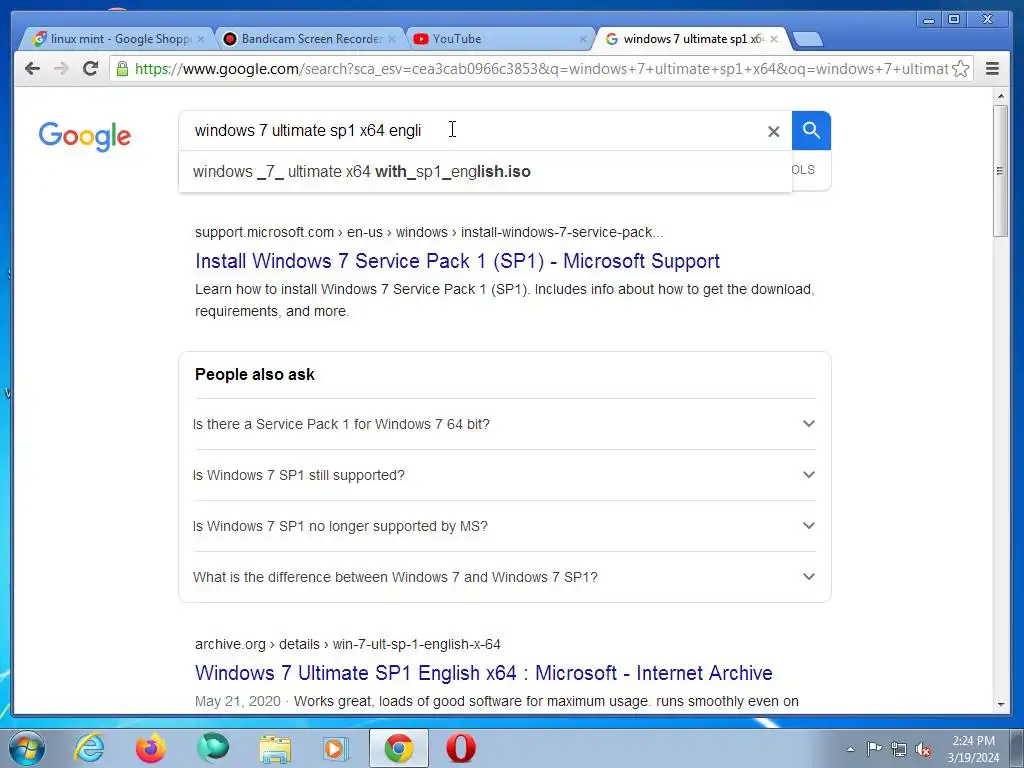Click the browser back arrow
The height and width of the screenshot is (768, 1024).
(32, 69)
